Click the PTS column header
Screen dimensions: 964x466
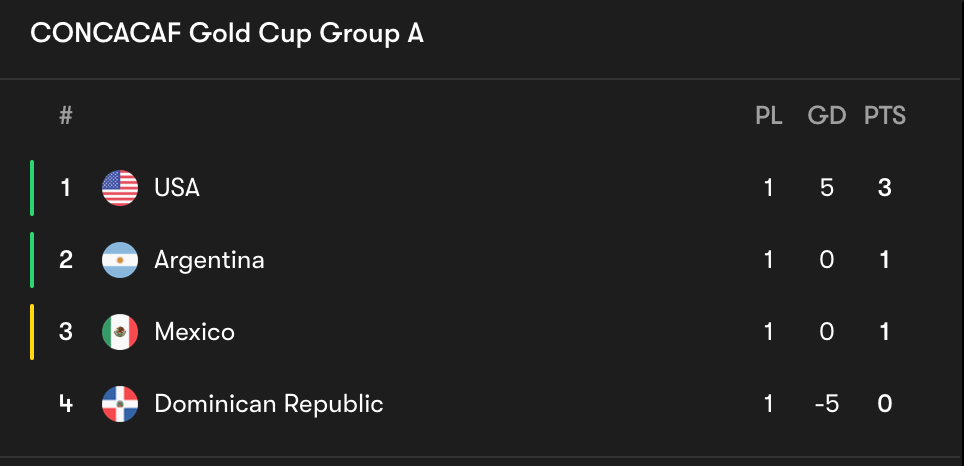point(885,116)
